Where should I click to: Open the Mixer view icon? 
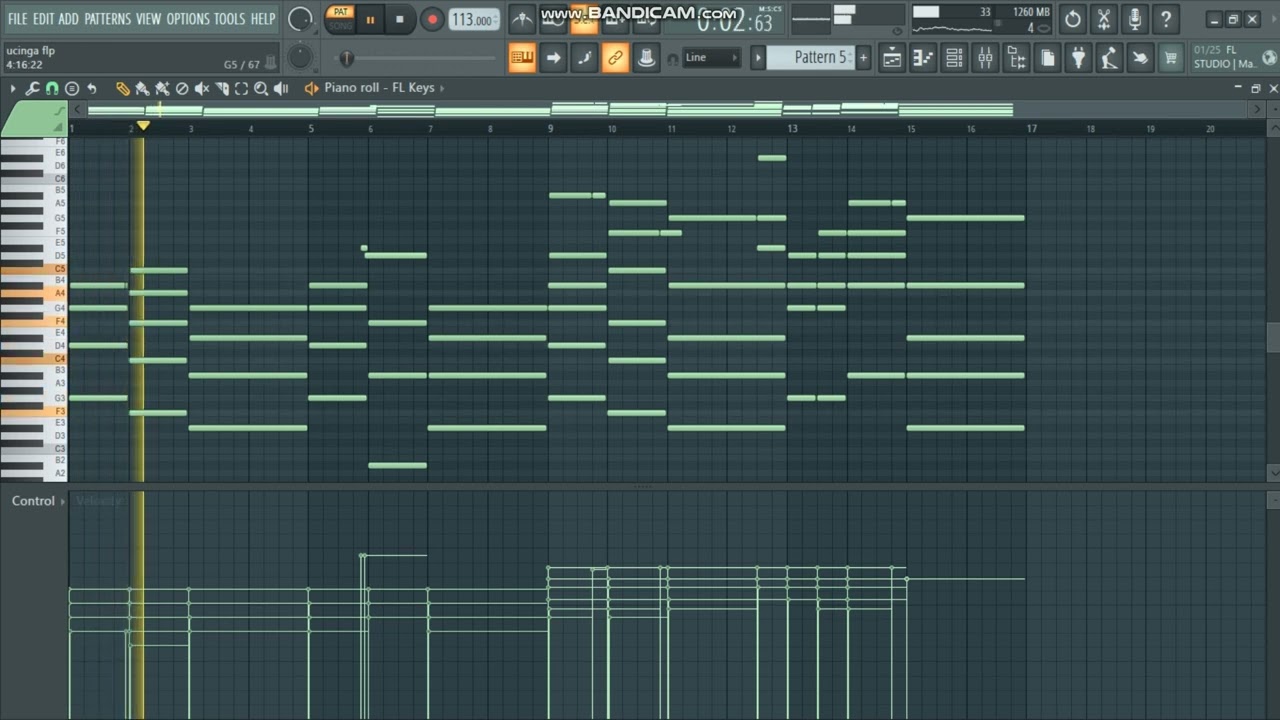[985, 58]
